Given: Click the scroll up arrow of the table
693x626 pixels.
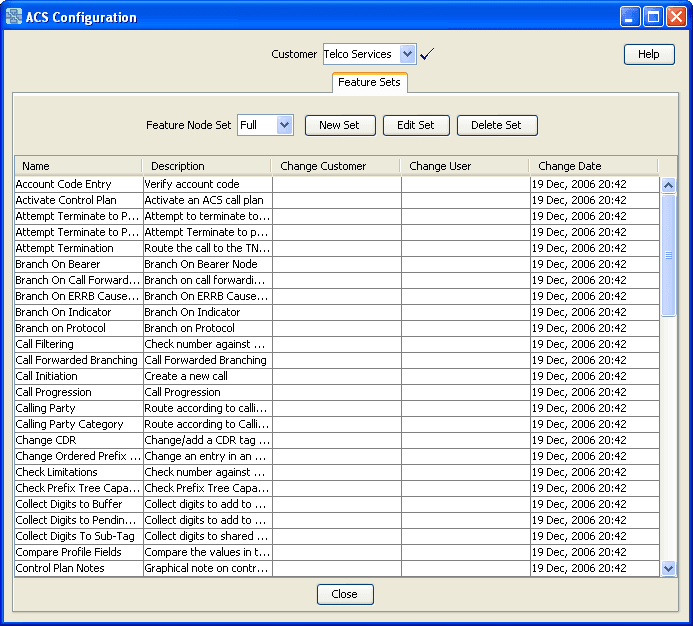Looking at the screenshot, I should 668,185.
